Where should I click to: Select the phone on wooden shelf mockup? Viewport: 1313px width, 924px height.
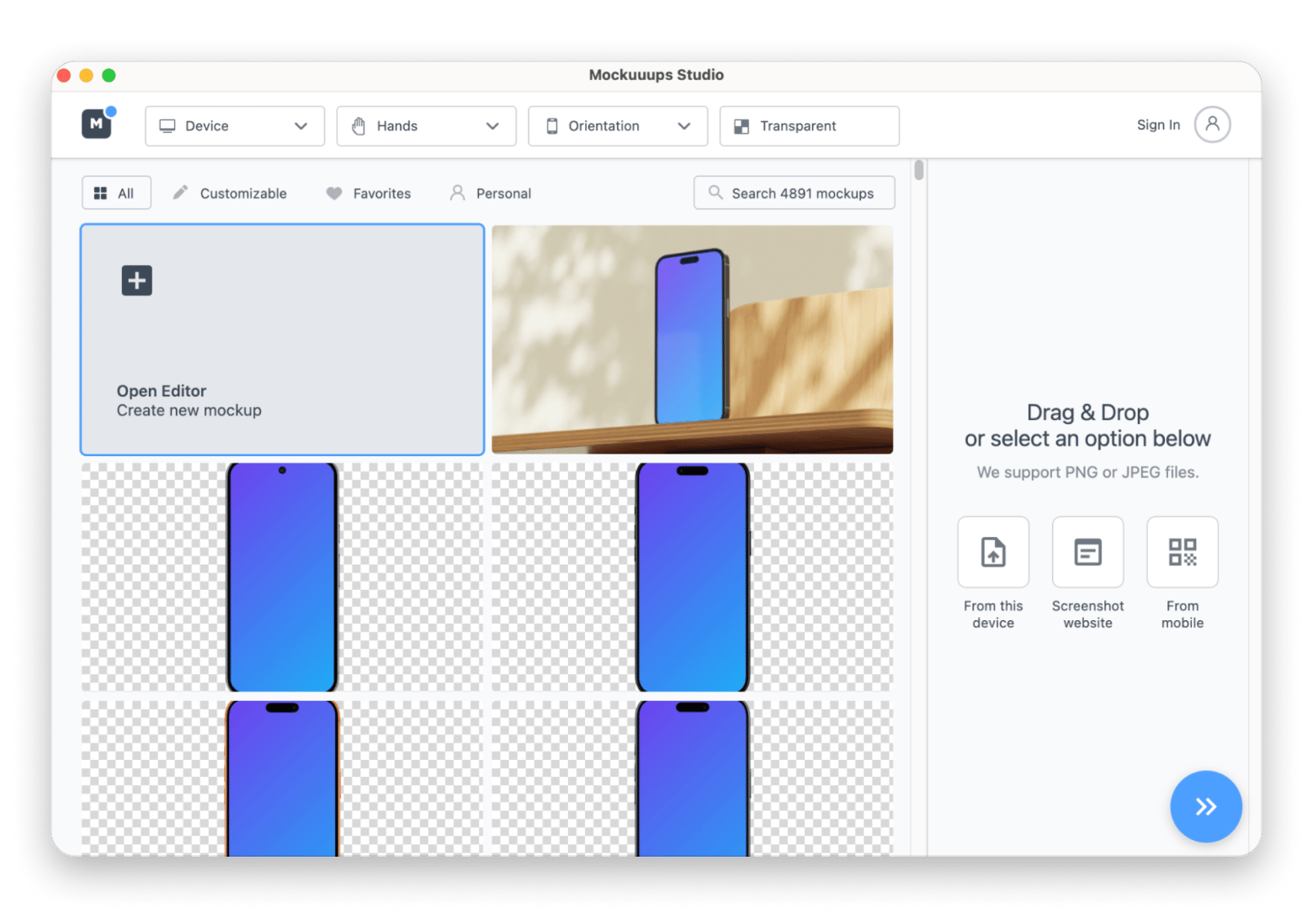[x=692, y=339]
